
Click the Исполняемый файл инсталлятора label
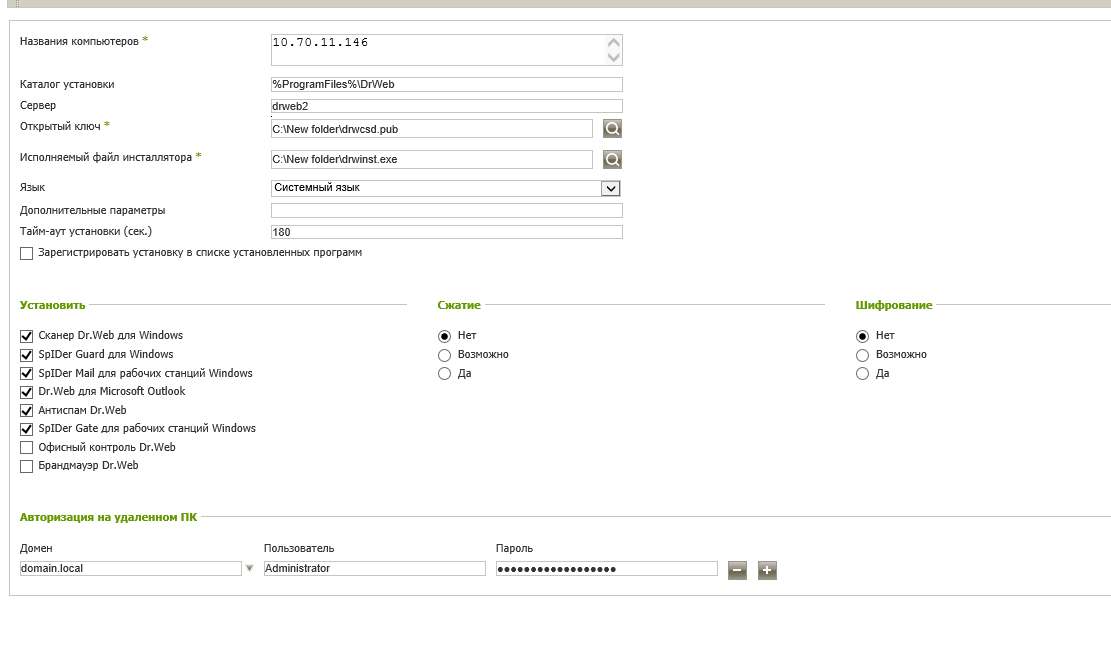pos(106,157)
